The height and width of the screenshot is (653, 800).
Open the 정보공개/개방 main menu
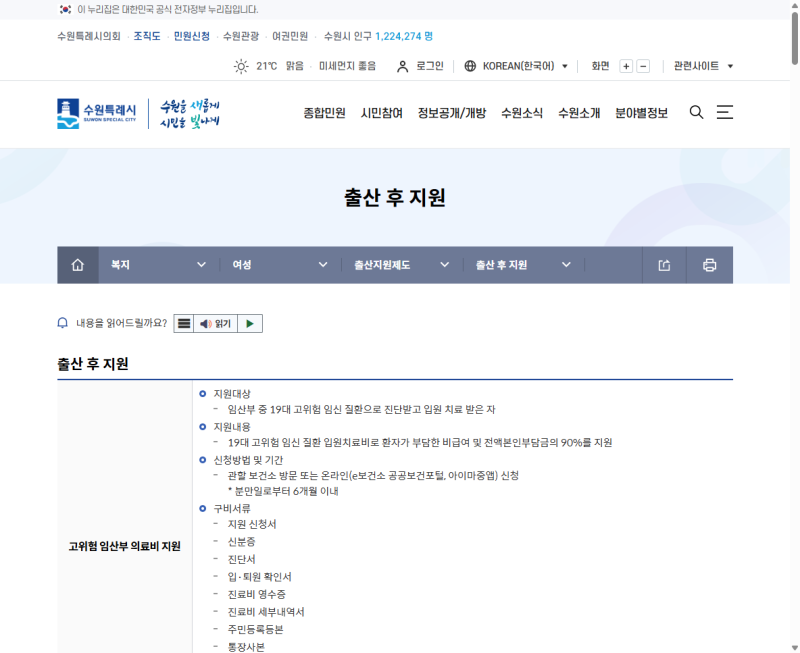pyautogui.click(x=452, y=113)
